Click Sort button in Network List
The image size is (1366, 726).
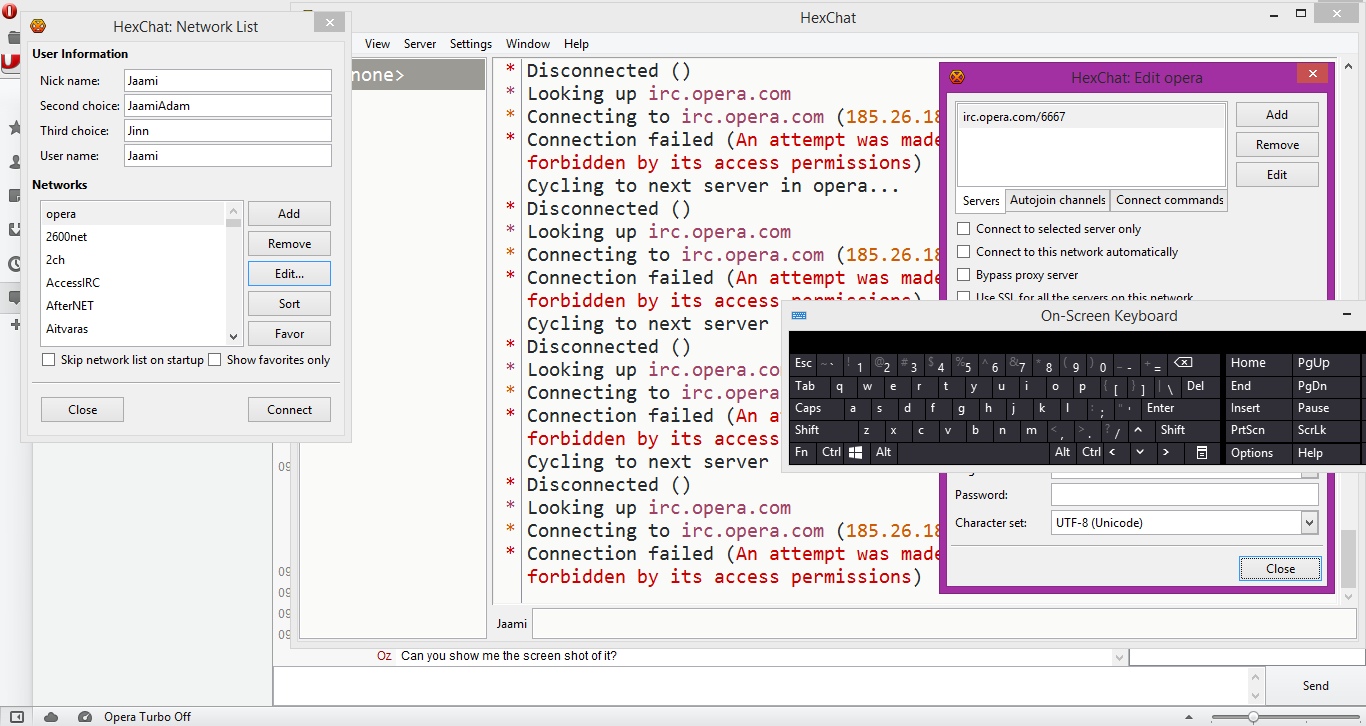point(289,304)
